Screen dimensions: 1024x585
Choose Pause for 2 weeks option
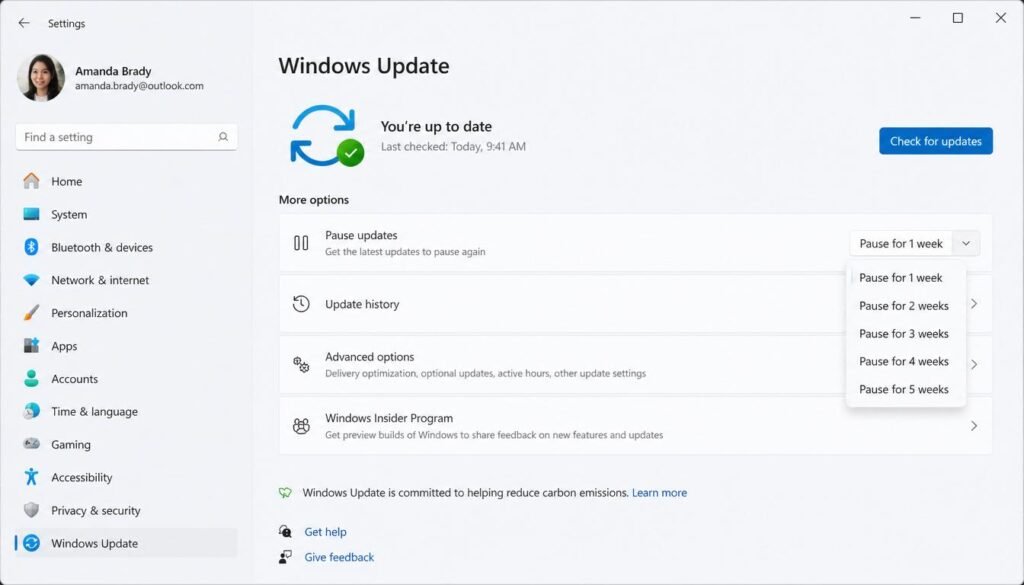[x=905, y=306]
